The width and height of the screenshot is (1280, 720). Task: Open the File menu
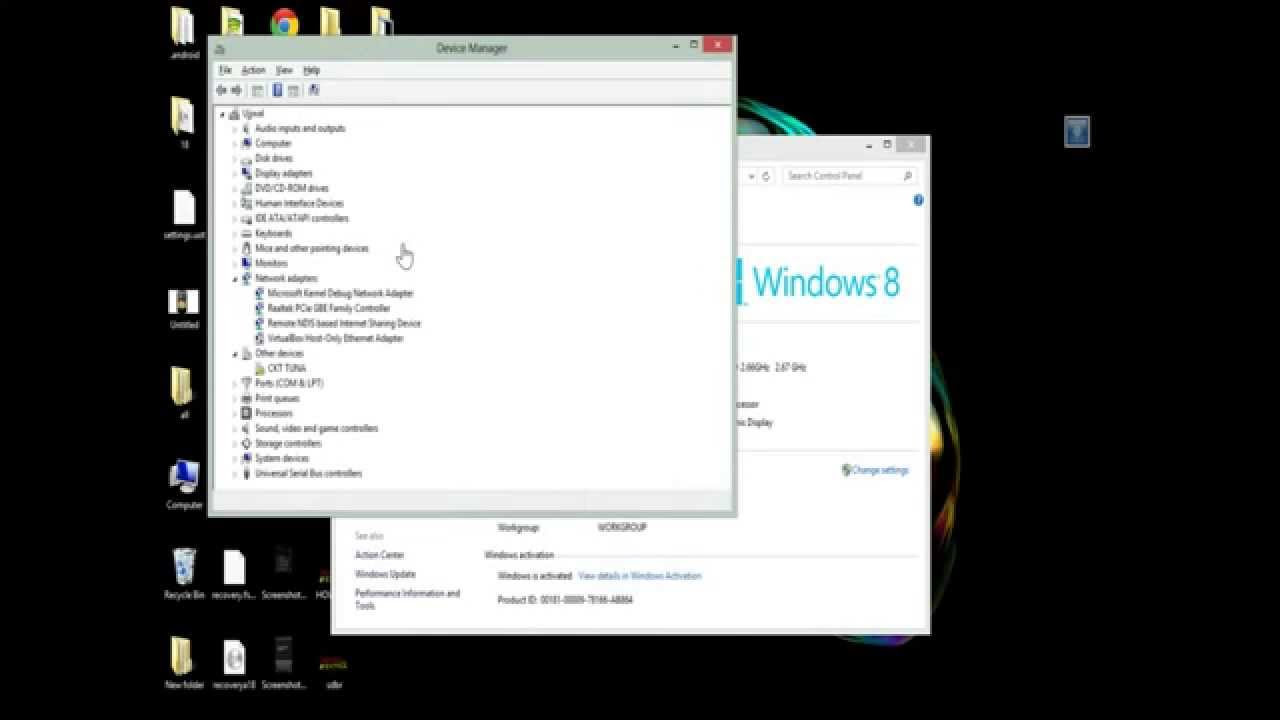click(x=225, y=70)
